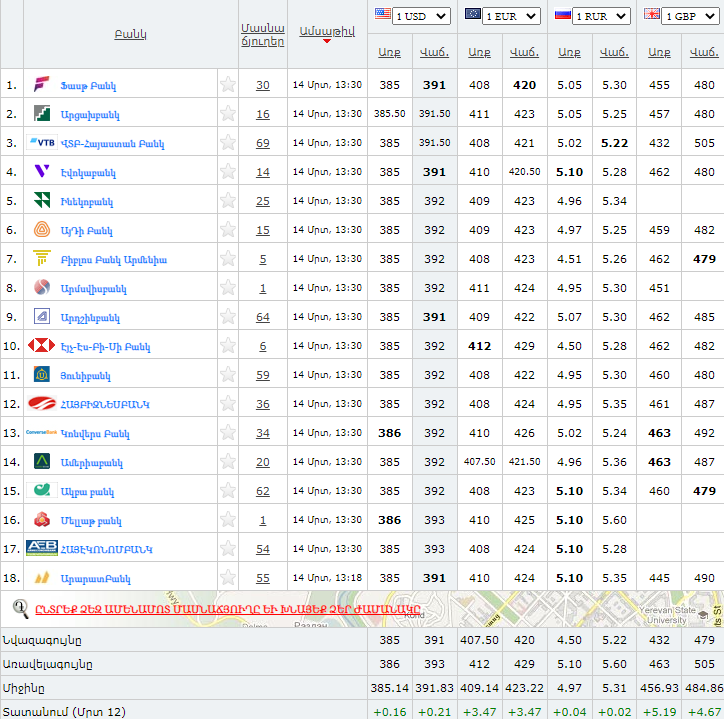Screen dimensions: 724x719
Task: Sort by the bank name column header
Action: (131, 34)
